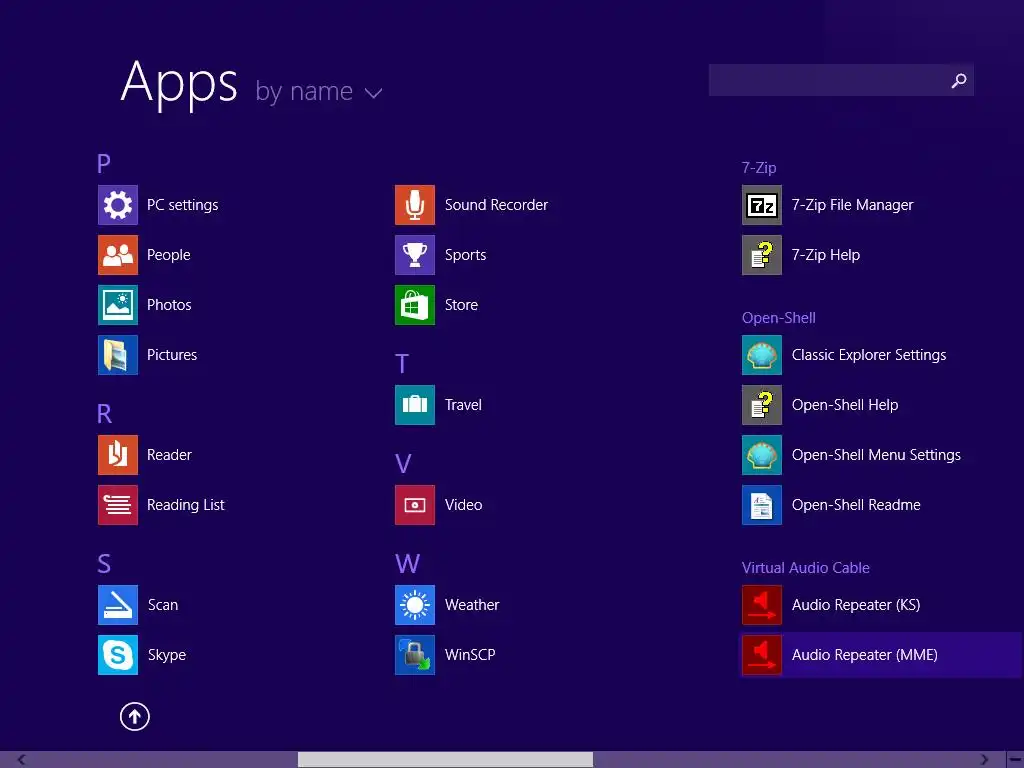This screenshot has height=768, width=1024.
Task: Launch the Audio Repeater (KS) icon
Action: (x=761, y=605)
